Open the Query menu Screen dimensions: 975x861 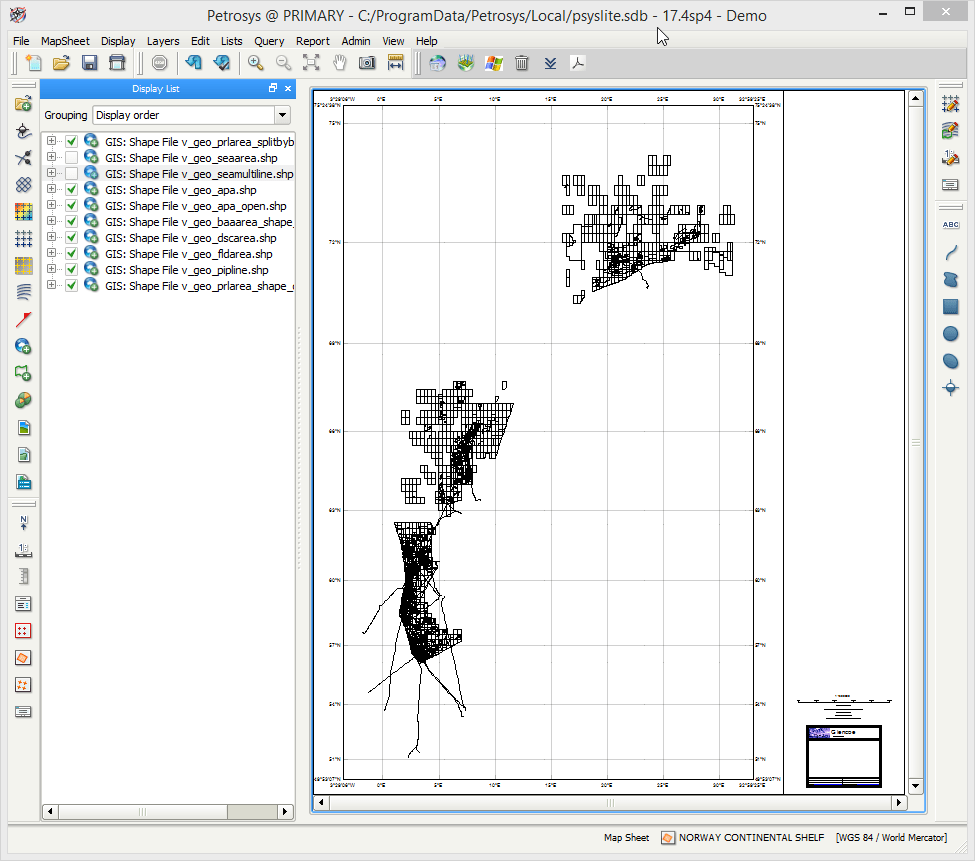pos(269,41)
